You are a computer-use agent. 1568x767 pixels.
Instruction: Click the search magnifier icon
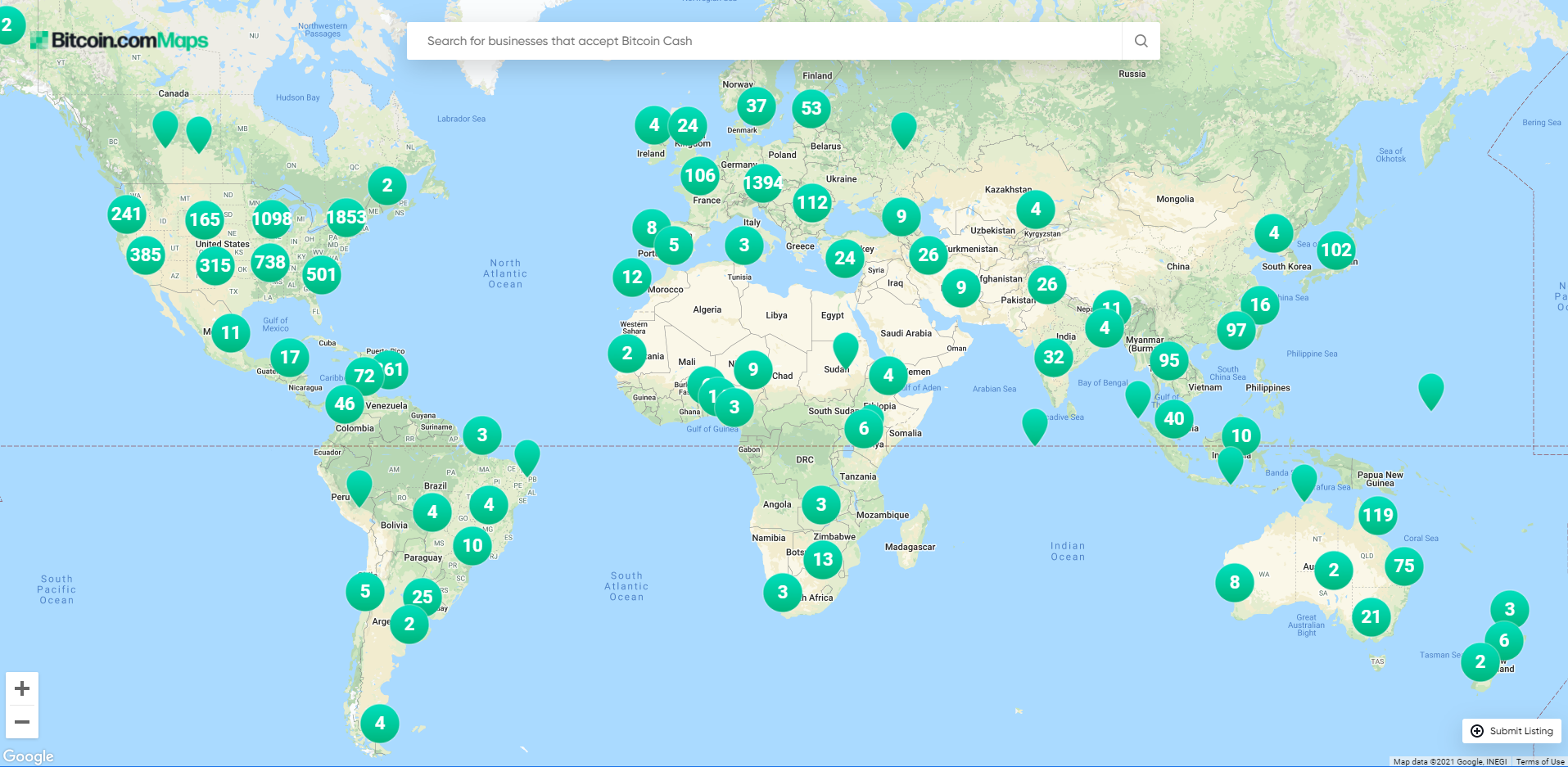pyautogui.click(x=1141, y=41)
